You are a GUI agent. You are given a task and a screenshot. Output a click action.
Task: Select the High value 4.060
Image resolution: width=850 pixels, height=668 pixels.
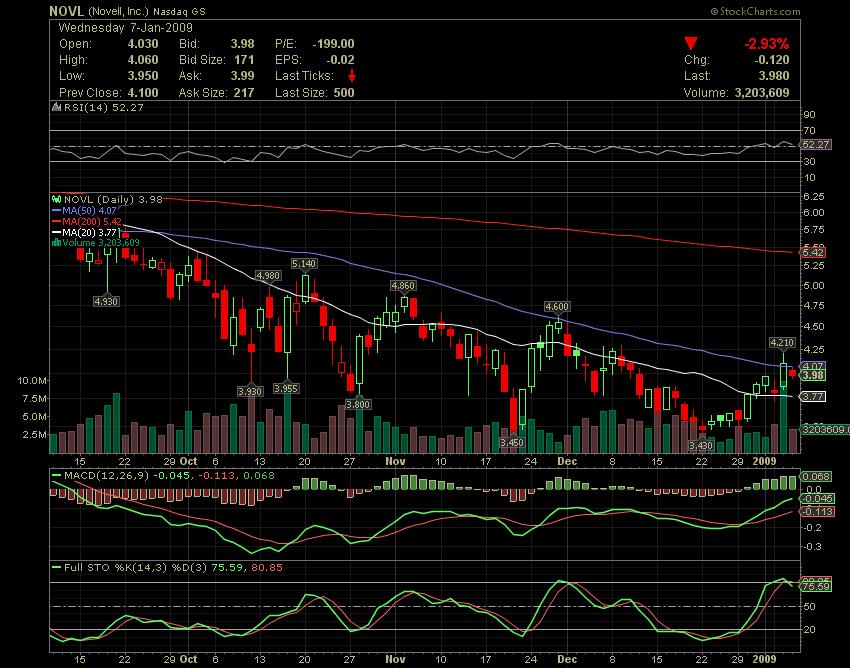tap(143, 60)
